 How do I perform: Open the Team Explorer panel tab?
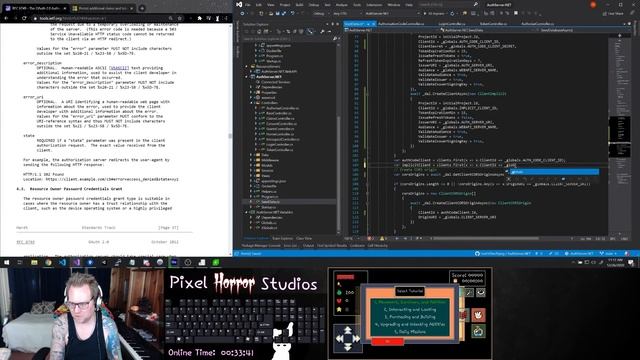tap(282, 238)
